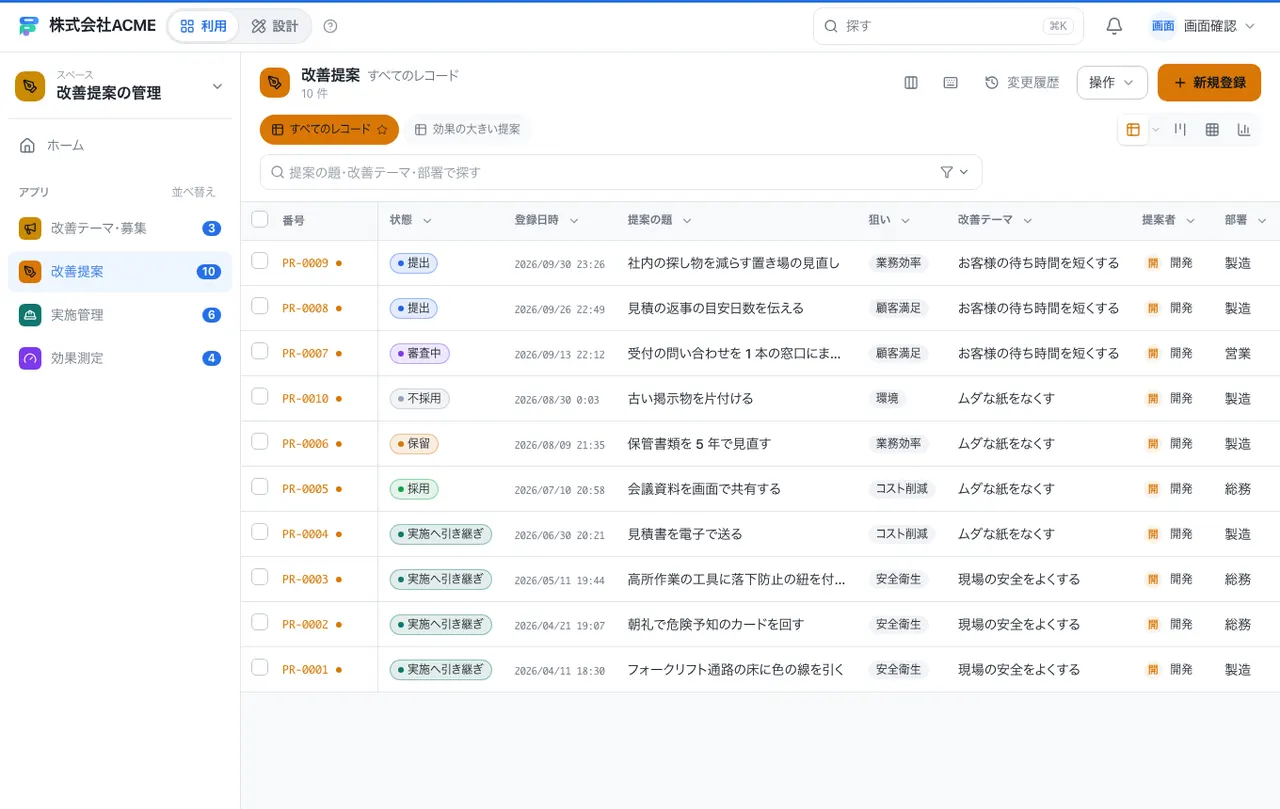Click the column layout icon beside 変更履歴
The width and height of the screenshot is (1280, 809).
pyautogui.click(x=911, y=83)
